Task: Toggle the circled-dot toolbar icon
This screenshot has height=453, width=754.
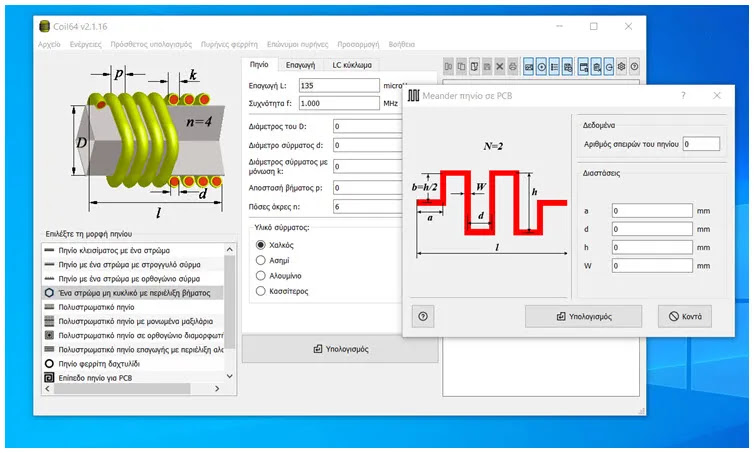Action: click(x=541, y=67)
